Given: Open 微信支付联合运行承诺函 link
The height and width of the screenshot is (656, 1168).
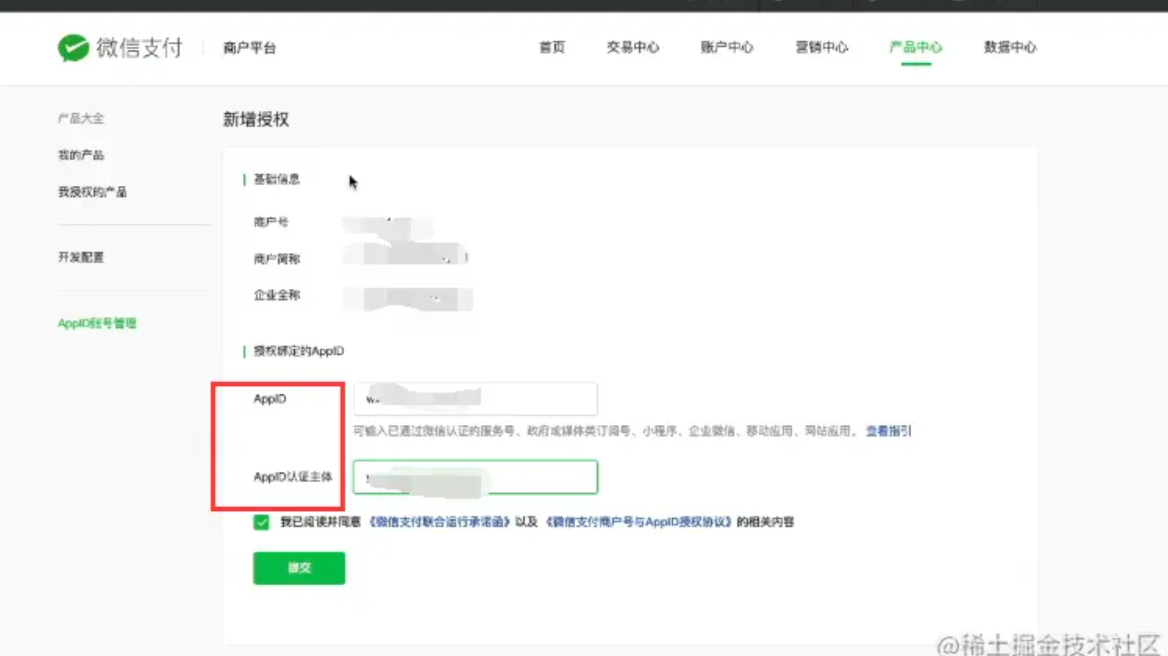Looking at the screenshot, I should point(439,522).
